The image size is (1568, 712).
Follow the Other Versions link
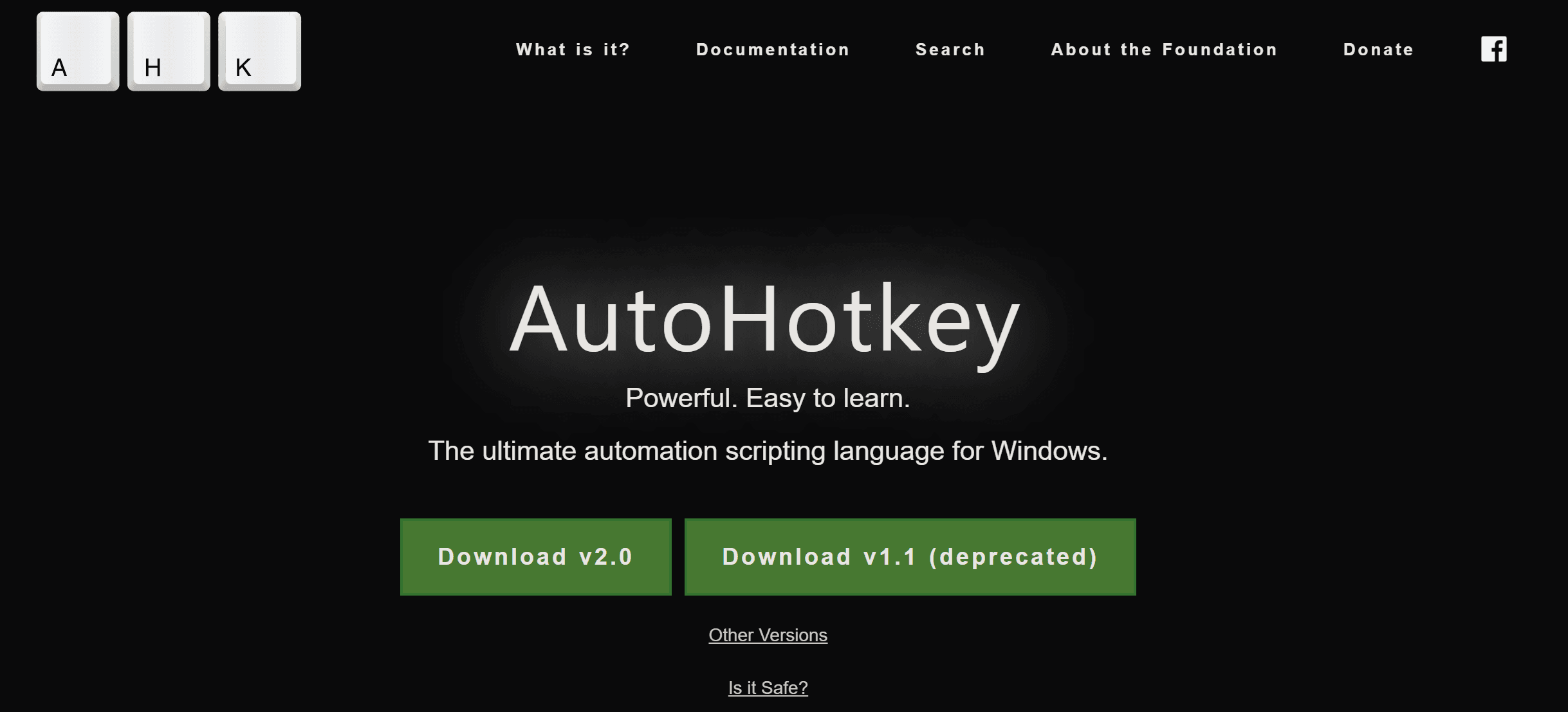pyautogui.click(x=768, y=635)
